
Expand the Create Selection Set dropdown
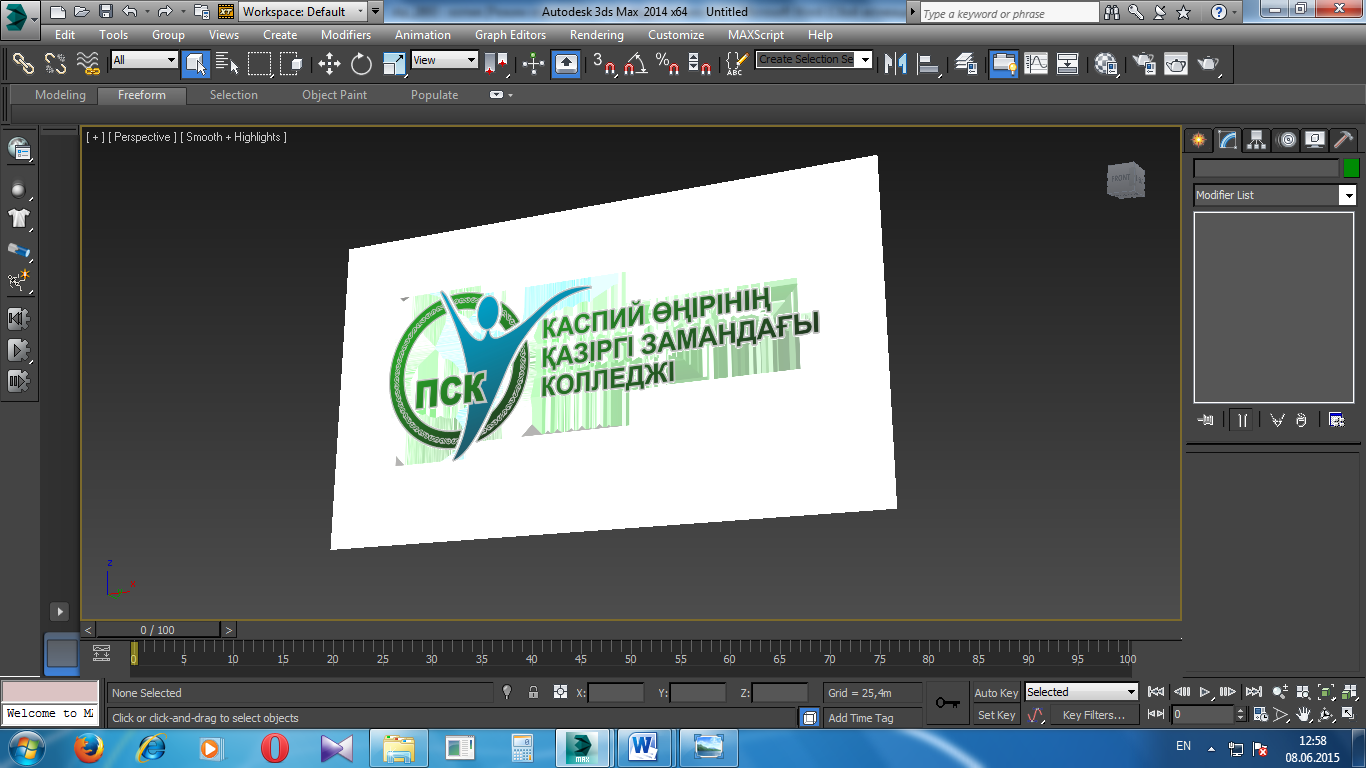tap(865, 60)
